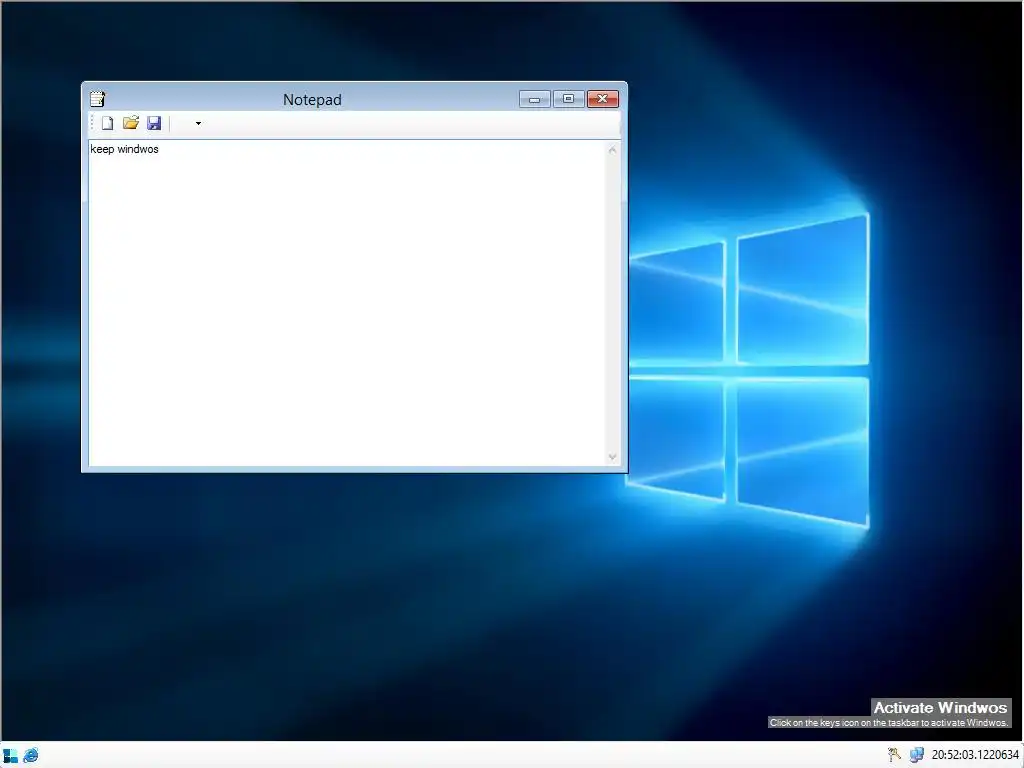Close the Notepad window
1024x768 pixels.
pos(603,99)
